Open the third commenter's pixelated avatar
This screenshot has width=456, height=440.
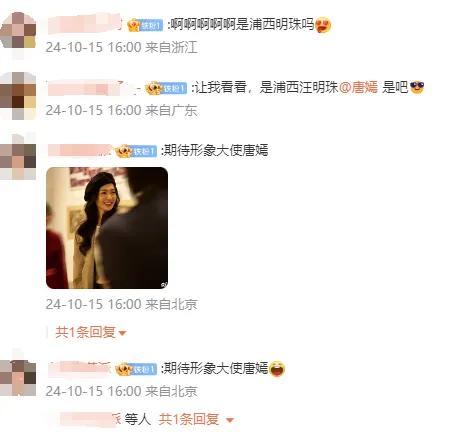coord(18,156)
